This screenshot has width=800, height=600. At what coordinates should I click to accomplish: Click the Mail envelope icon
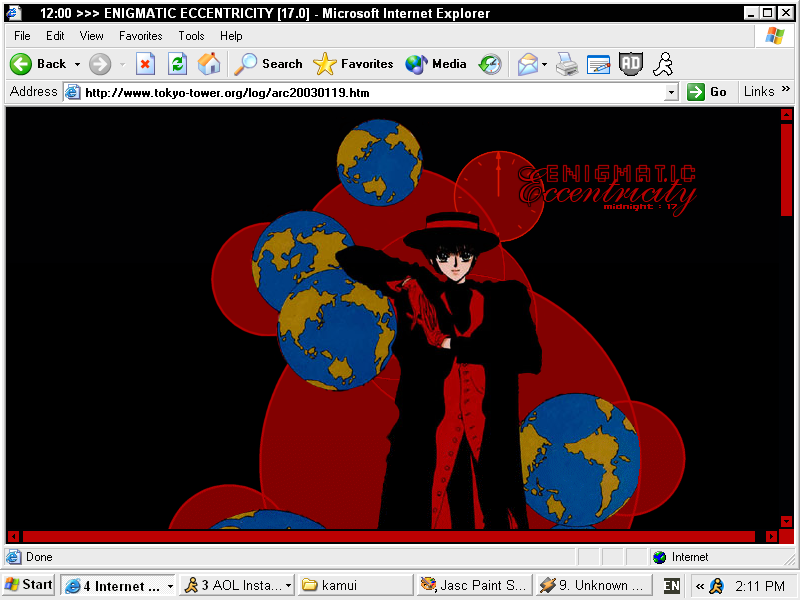(x=528, y=64)
